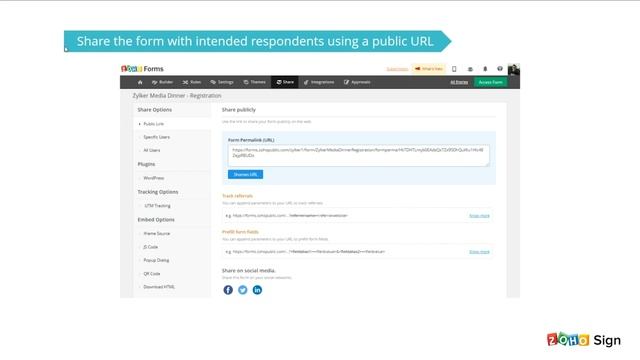Viewport: 640px width, 360px height.
Task: Open the notifications bell icon
Action: 485,69
